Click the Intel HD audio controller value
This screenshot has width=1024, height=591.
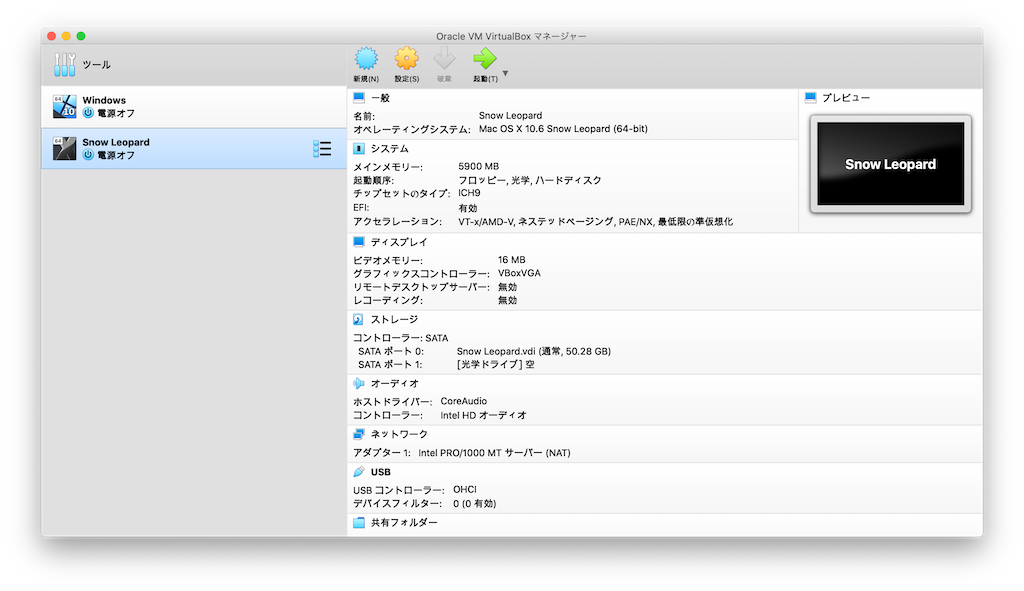pyautogui.click(x=483, y=415)
